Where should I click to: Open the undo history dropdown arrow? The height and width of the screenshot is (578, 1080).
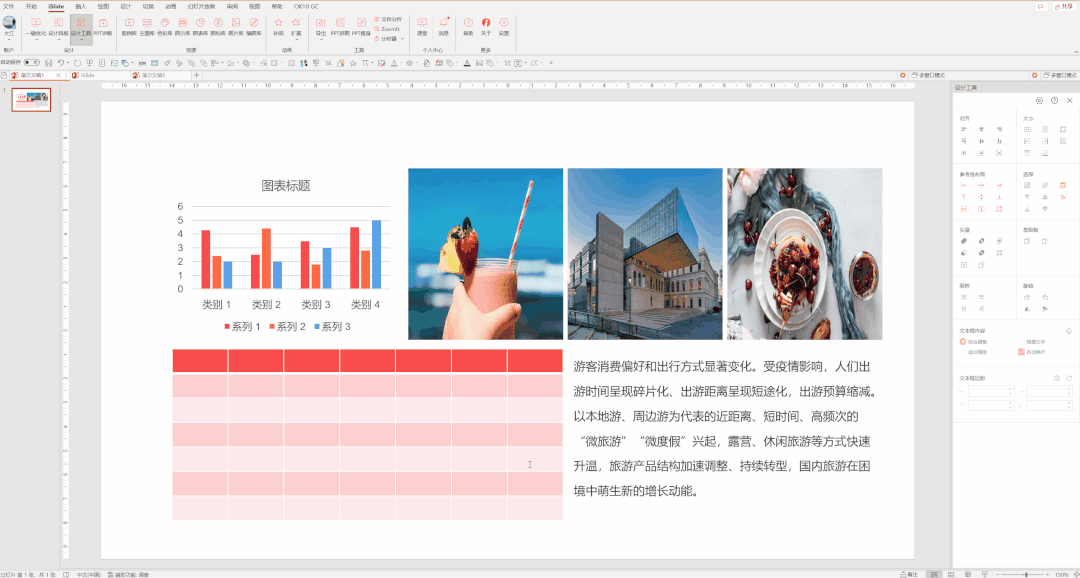pos(68,63)
